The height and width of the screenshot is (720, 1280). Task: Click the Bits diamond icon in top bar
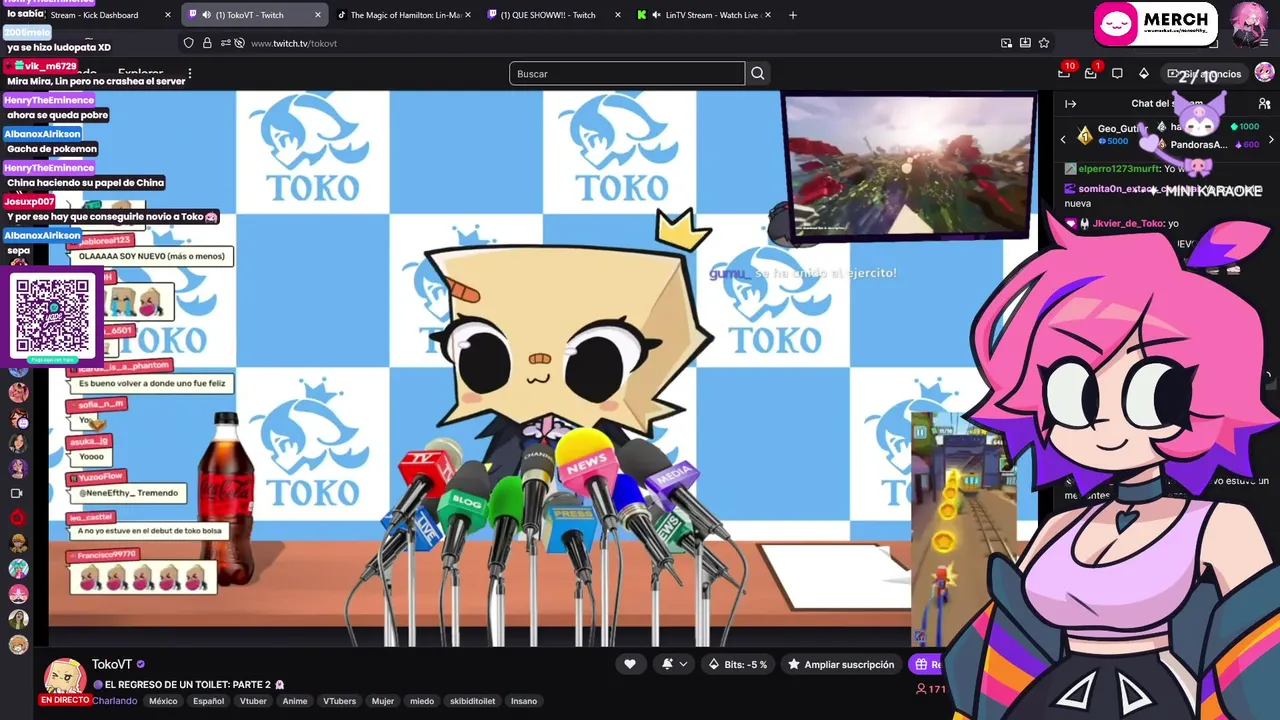pyautogui.click(x=1144, y=73)
